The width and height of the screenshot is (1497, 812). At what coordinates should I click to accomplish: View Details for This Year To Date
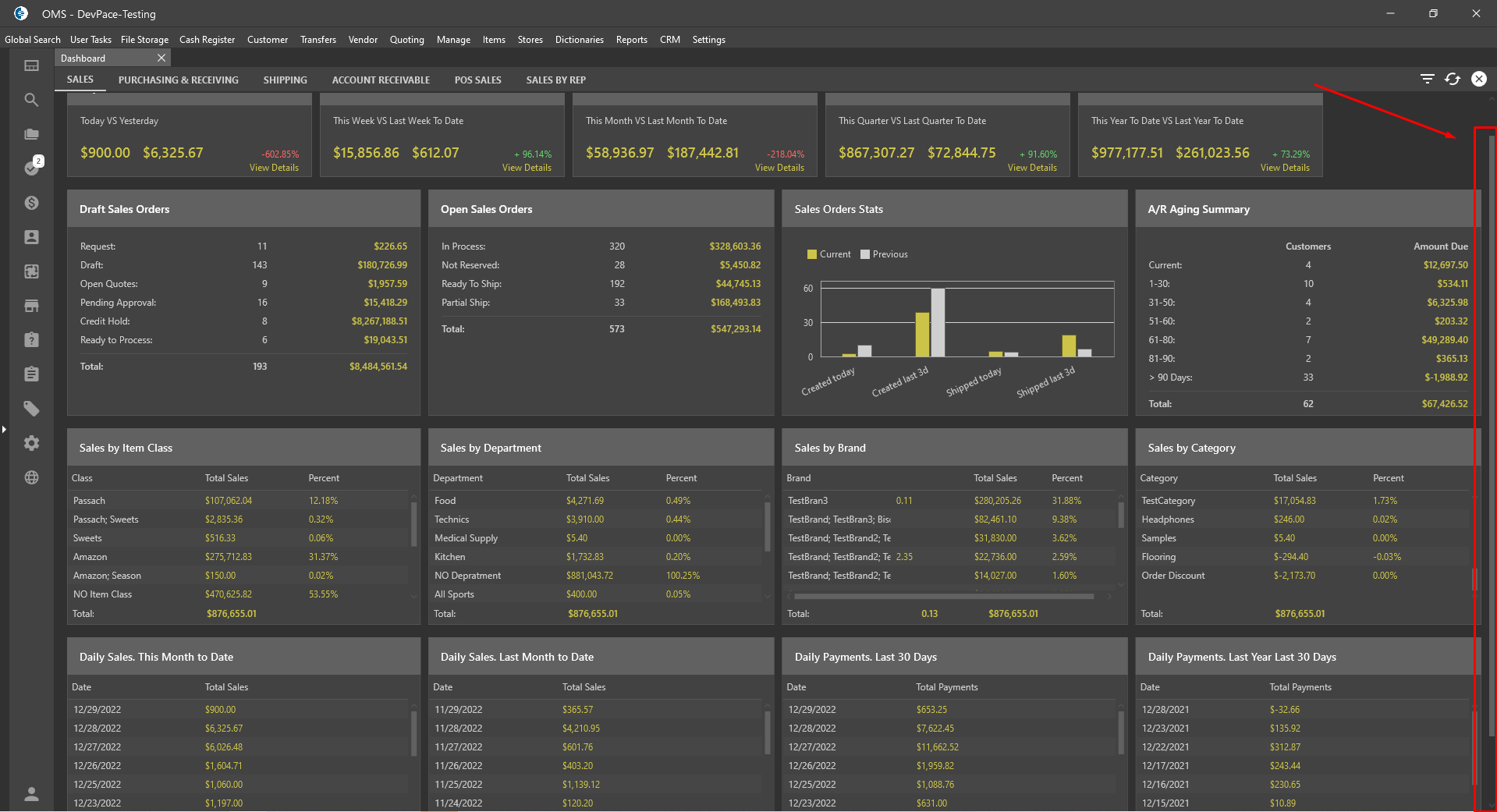tap(1285, 168)
